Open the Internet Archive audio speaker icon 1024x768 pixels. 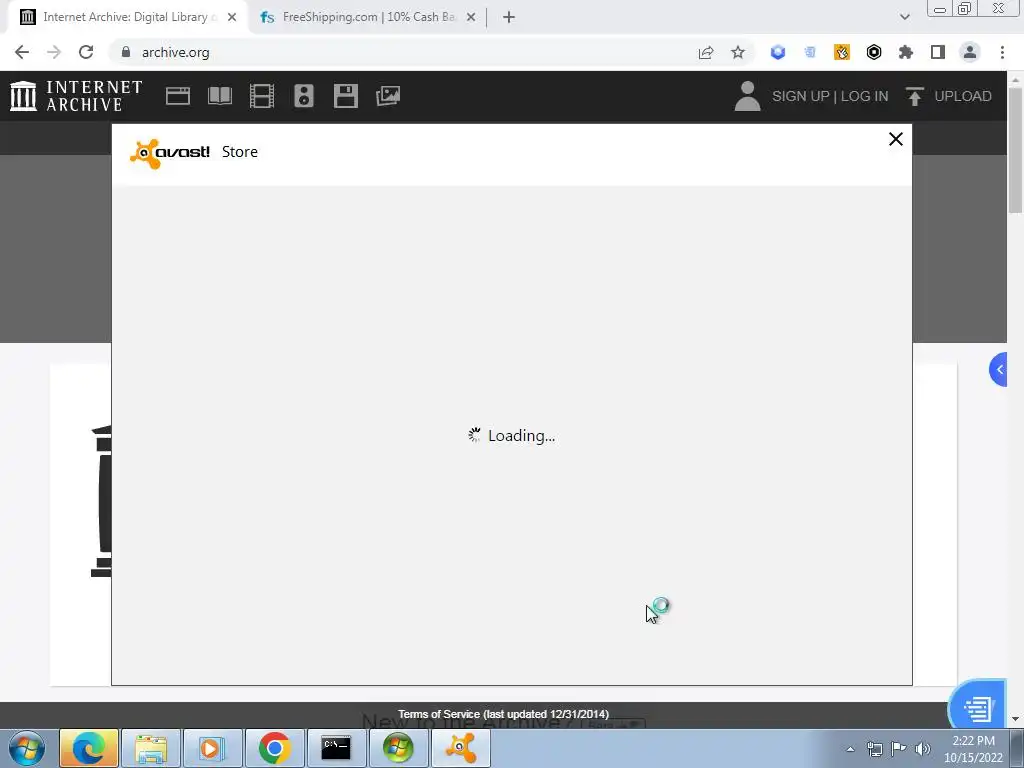(304, 96)
